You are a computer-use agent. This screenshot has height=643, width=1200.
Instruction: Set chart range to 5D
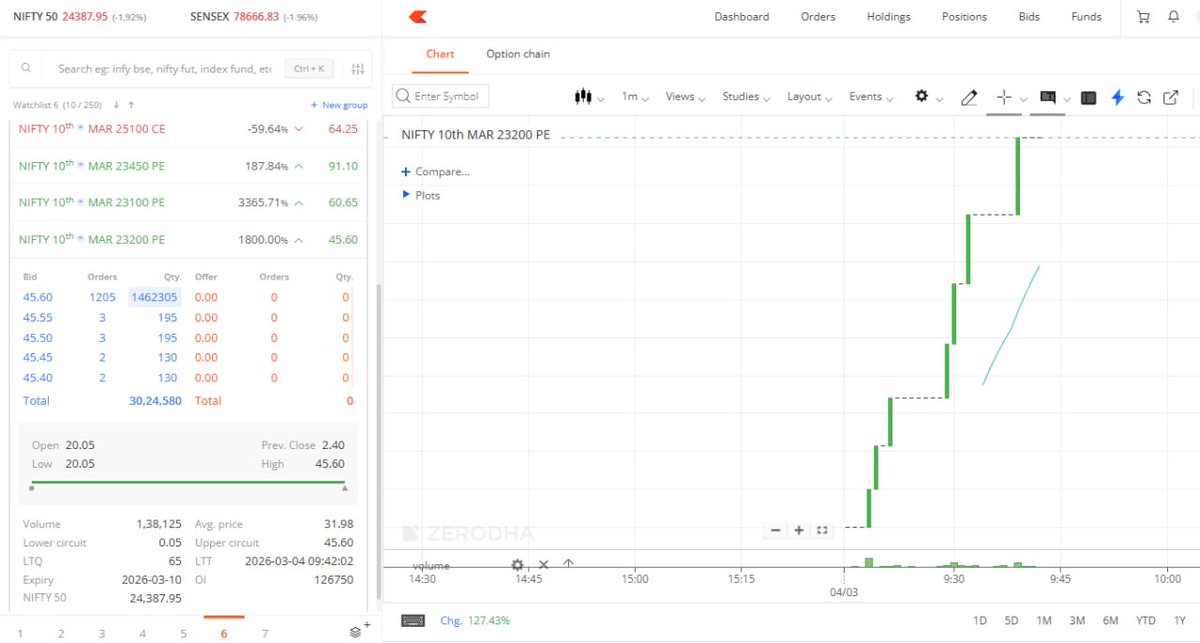(x=1012, y=621)
